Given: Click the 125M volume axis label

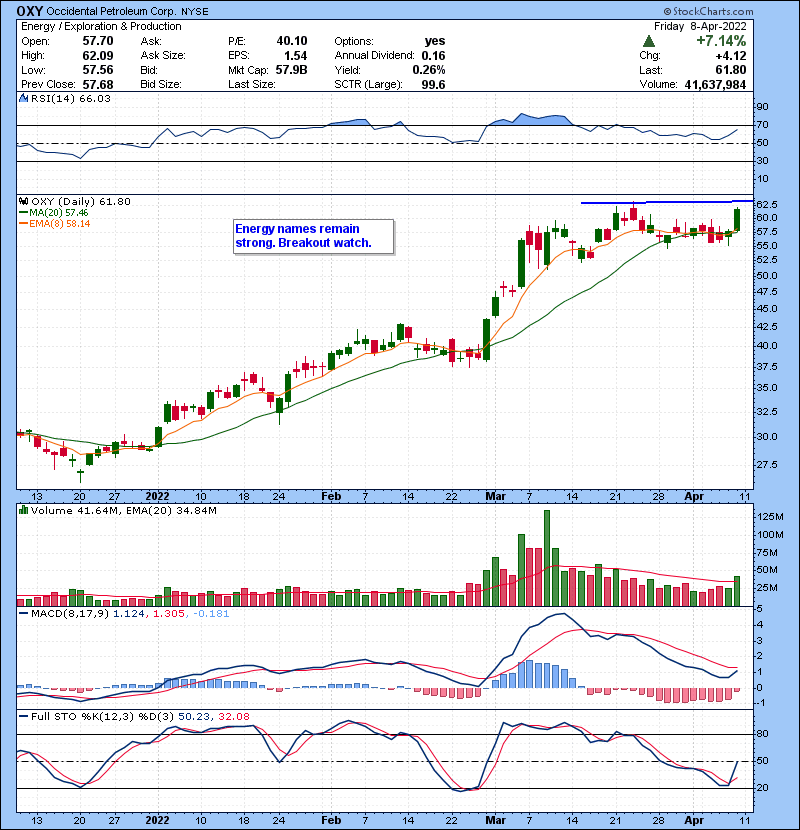Looking at the screenshot, I should [772, 517].
